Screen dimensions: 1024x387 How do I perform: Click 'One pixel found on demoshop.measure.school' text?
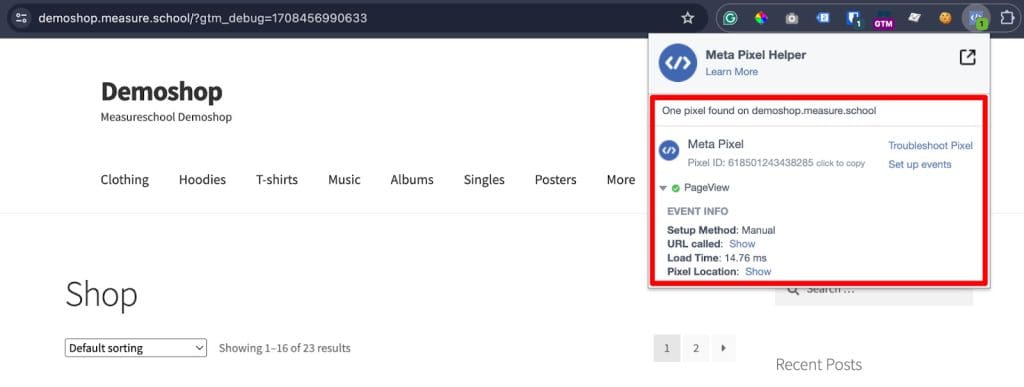click(x=769, y=111)
